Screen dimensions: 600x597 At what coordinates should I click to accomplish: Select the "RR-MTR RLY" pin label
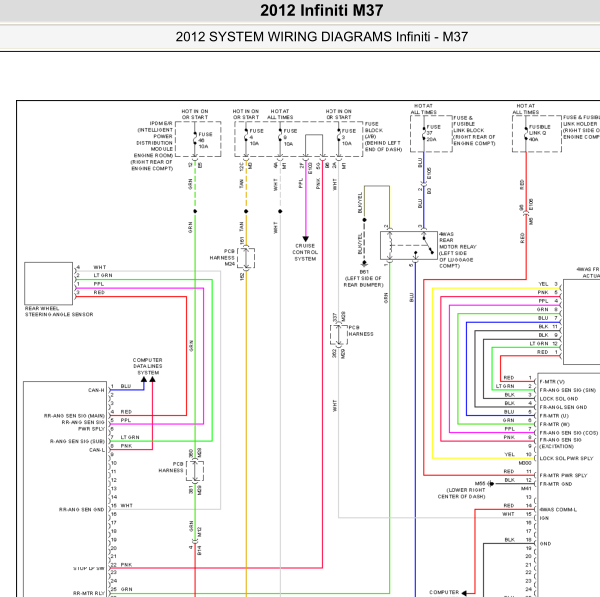(88, 593)
